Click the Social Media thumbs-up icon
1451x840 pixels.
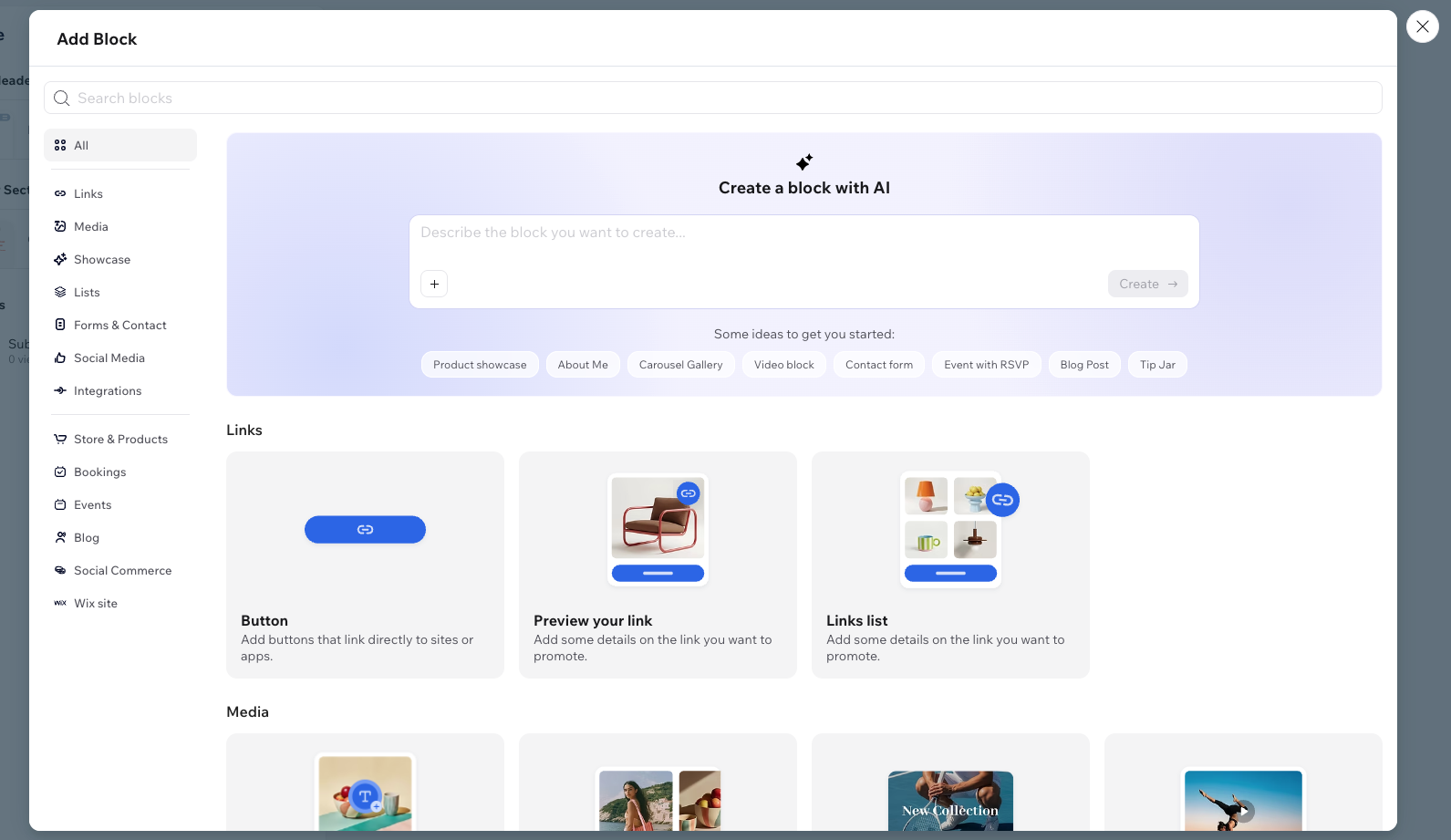pyautogui.click(x=60, y=358)
